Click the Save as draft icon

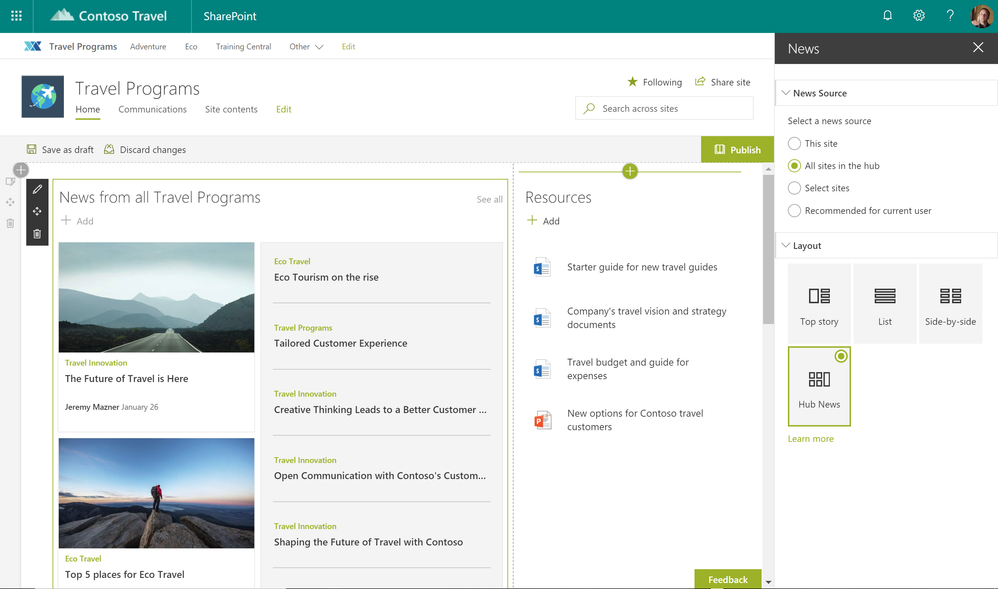[31, 149]
